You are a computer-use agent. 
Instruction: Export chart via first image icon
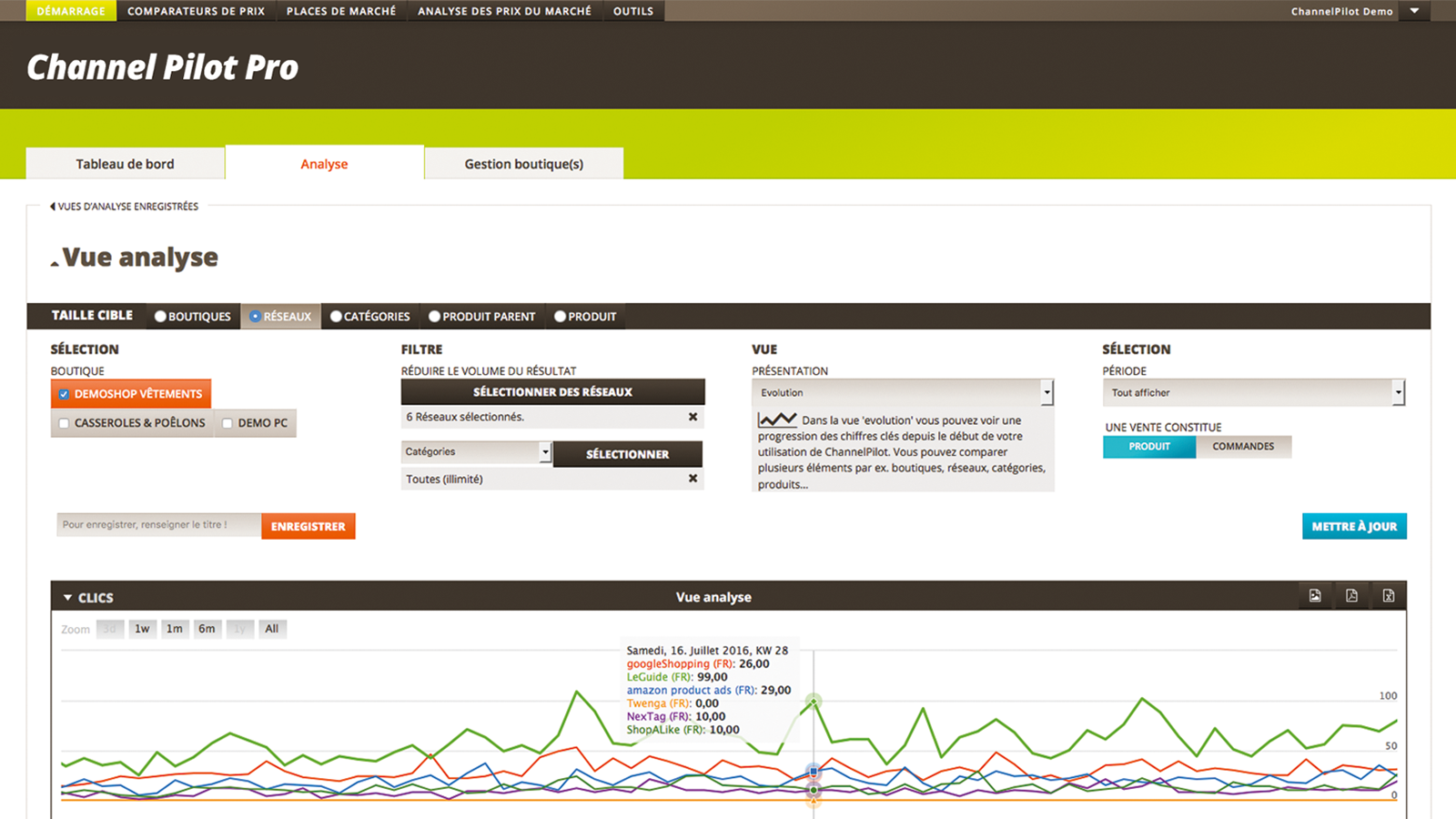[x=1315, y=596]
